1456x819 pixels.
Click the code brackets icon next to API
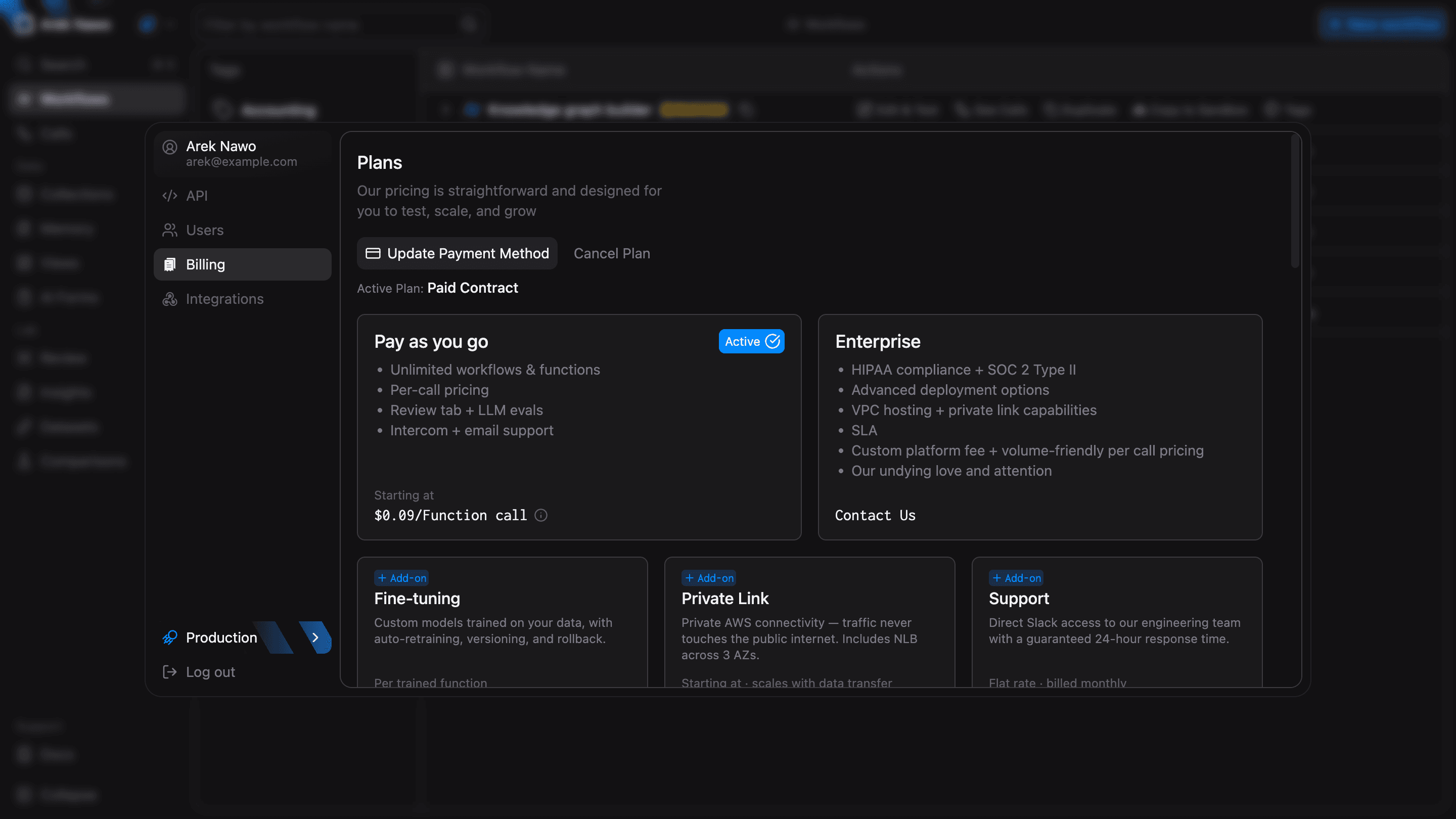pyautogui.click(x=169, y=196)
